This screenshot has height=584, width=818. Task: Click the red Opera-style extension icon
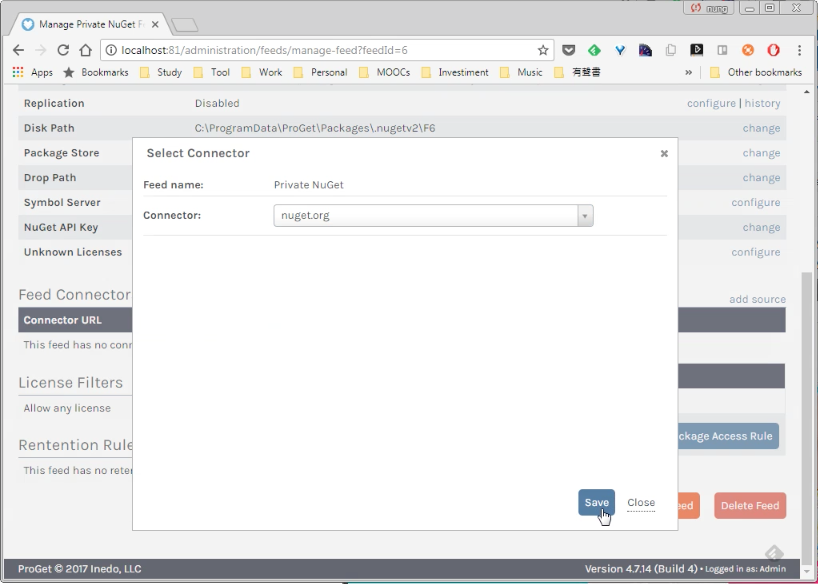pyautogui.click(x=773, y=50)
